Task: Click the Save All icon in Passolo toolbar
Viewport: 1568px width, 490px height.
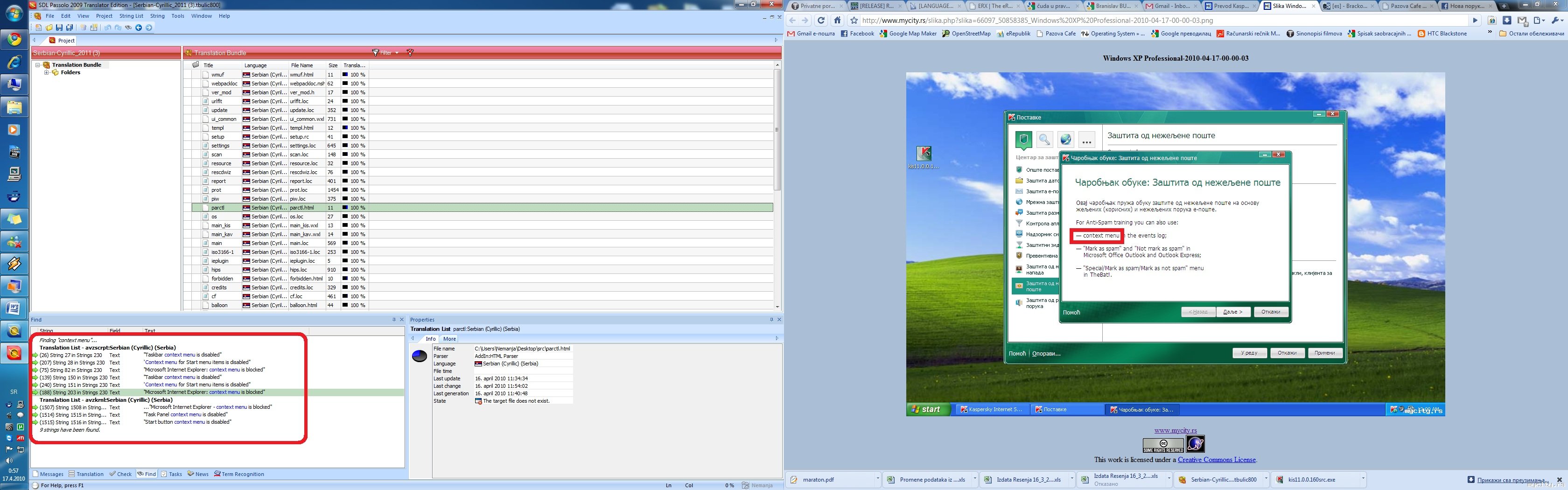Action: click(70, 28)
